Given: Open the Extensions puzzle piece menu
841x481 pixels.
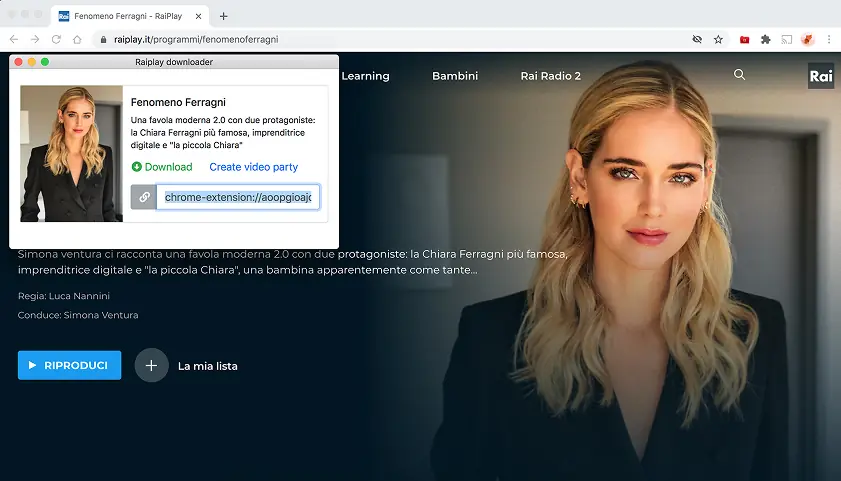Looking at the screenshot, I should (766, 39).
